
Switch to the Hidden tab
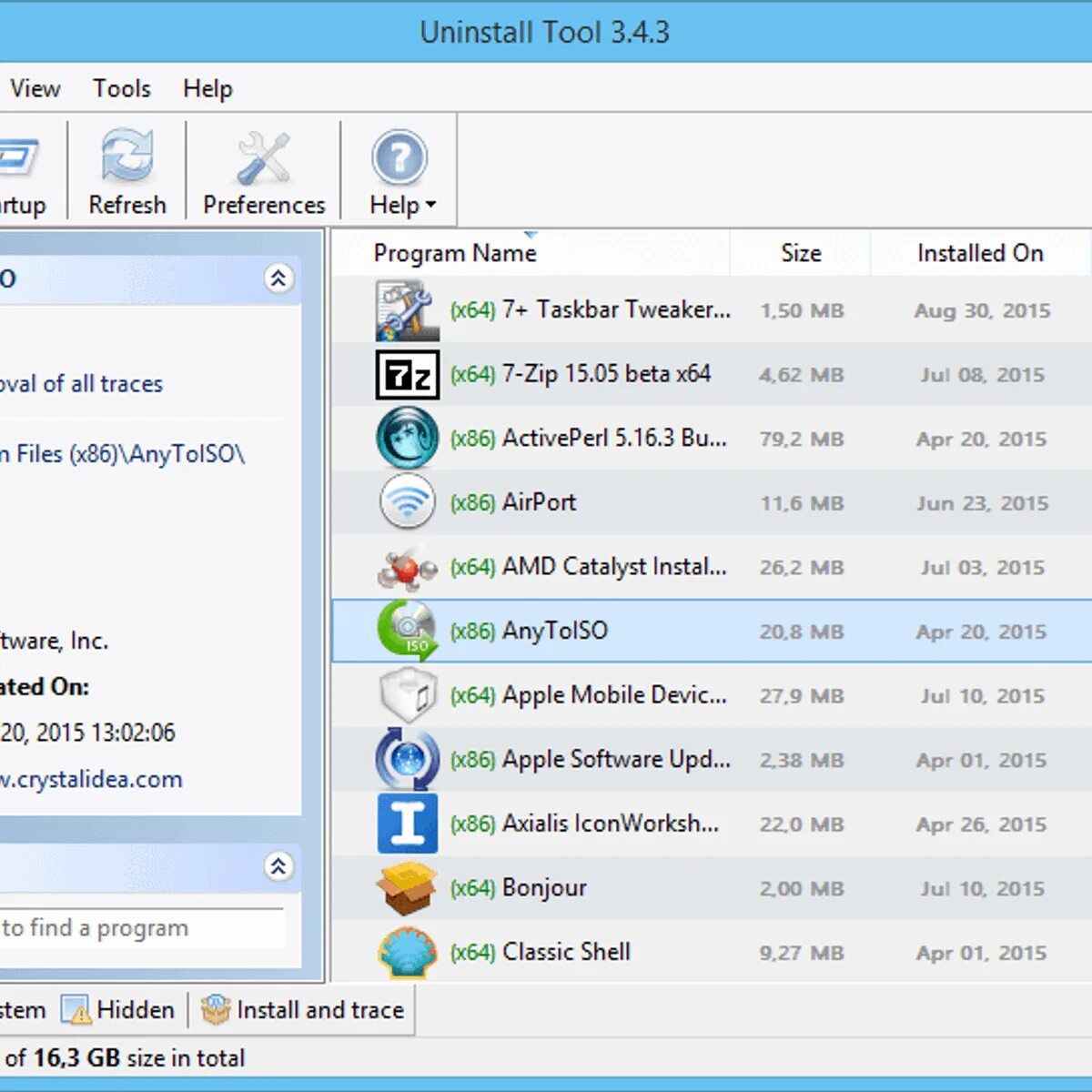click(118, 1010)
